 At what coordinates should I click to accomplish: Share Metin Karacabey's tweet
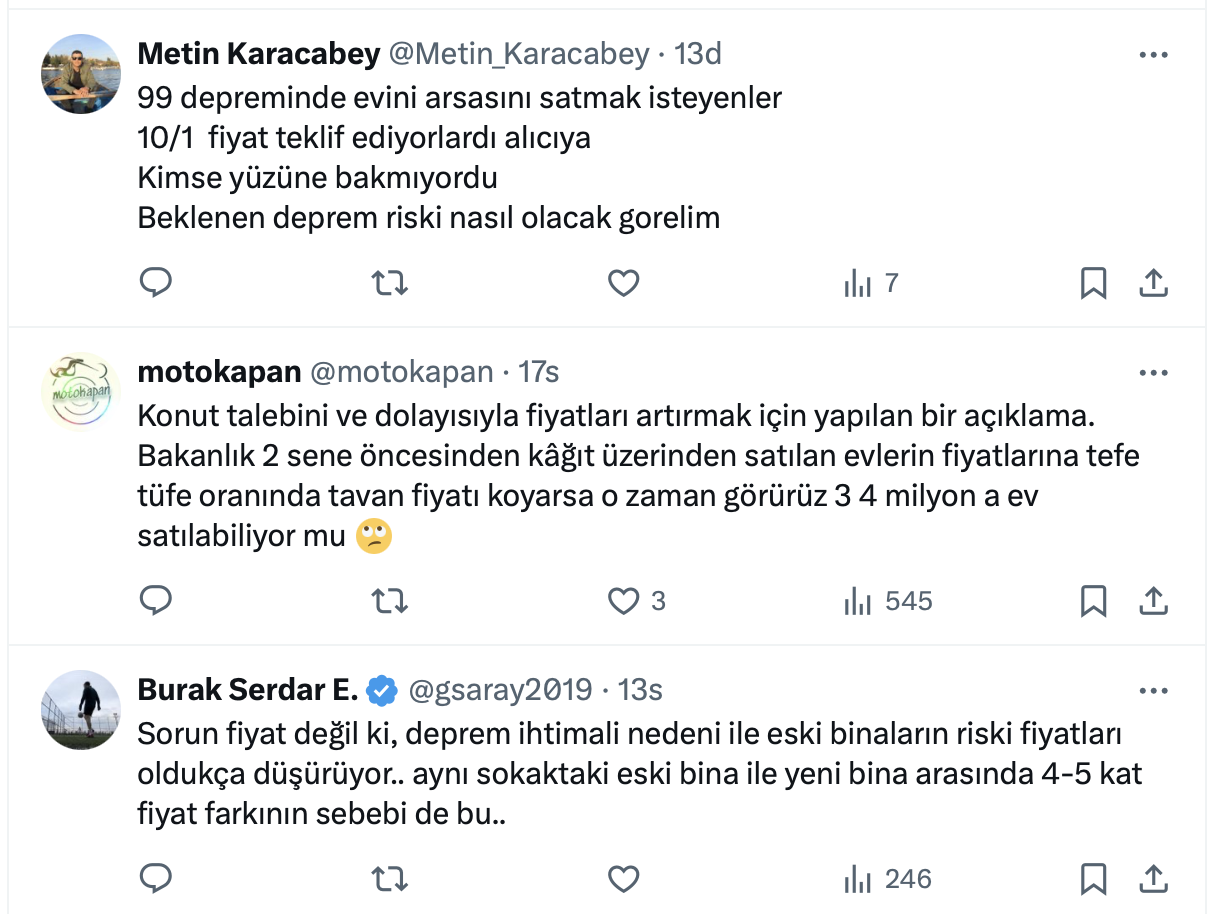point(1153,284)
